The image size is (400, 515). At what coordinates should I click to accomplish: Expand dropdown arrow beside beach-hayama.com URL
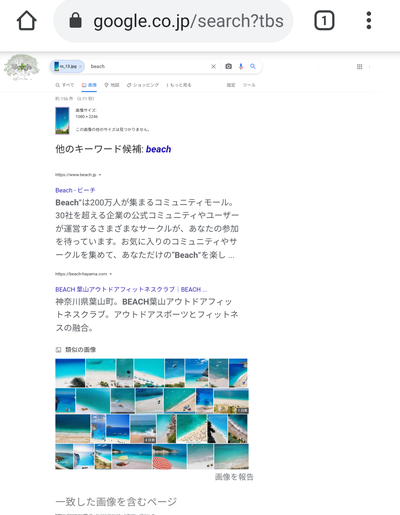coord(111,274)
